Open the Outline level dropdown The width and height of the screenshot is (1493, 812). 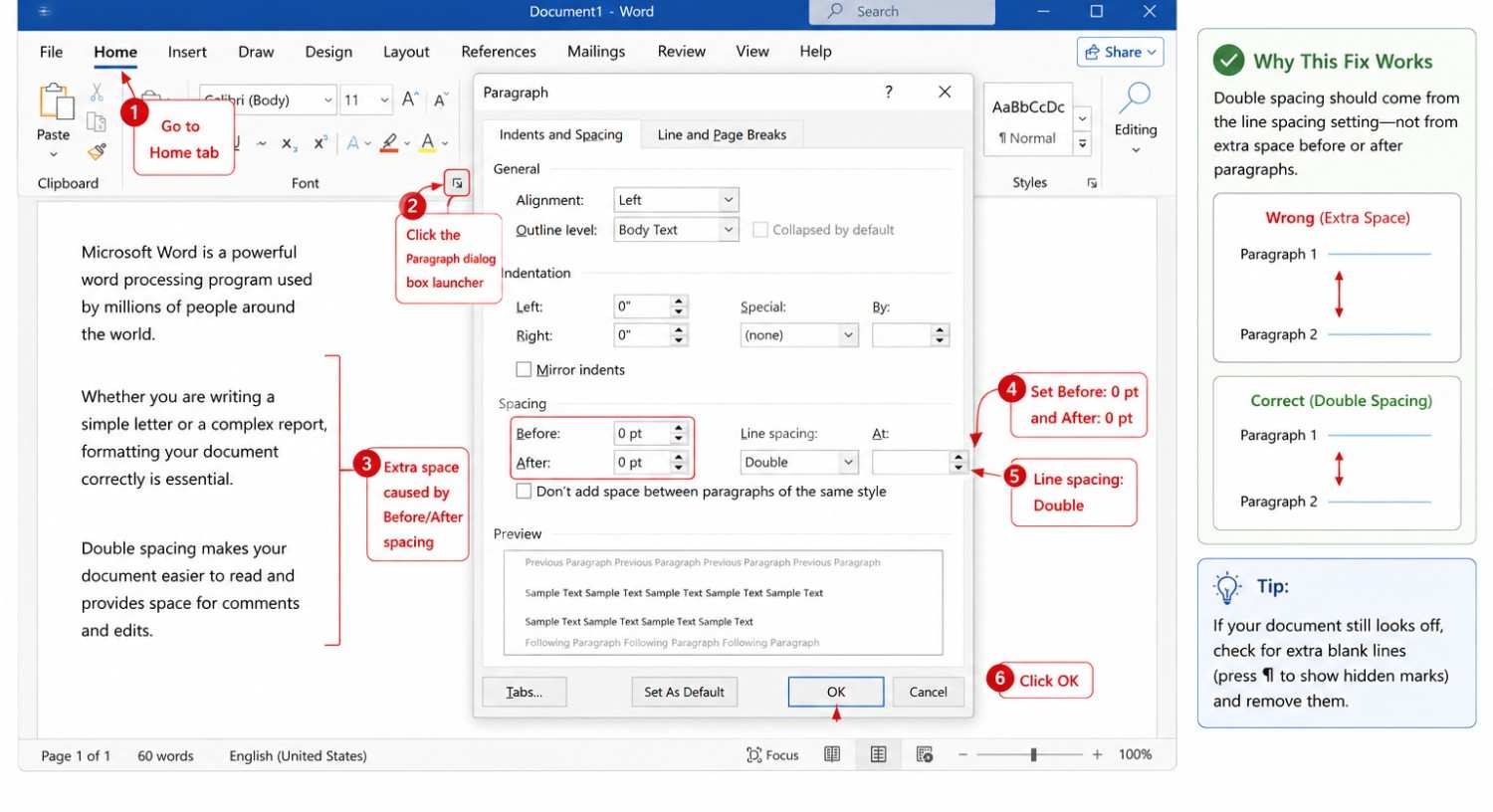tap(729, 230)
